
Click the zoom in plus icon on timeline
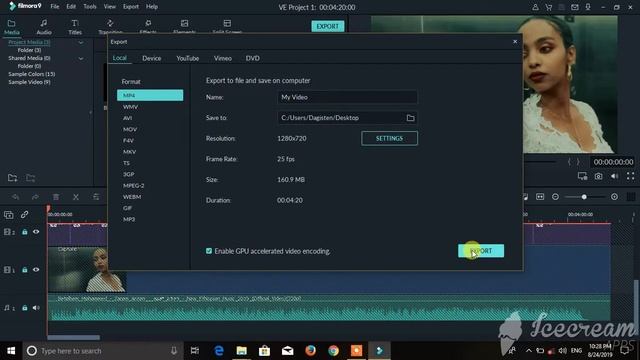(614, 197)
